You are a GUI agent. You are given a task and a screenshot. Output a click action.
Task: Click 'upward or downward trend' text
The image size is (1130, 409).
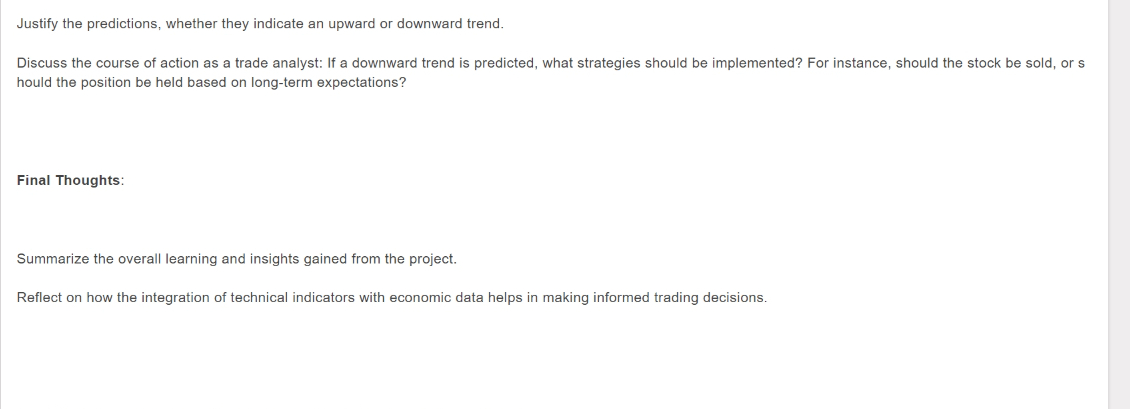(415, 24)
